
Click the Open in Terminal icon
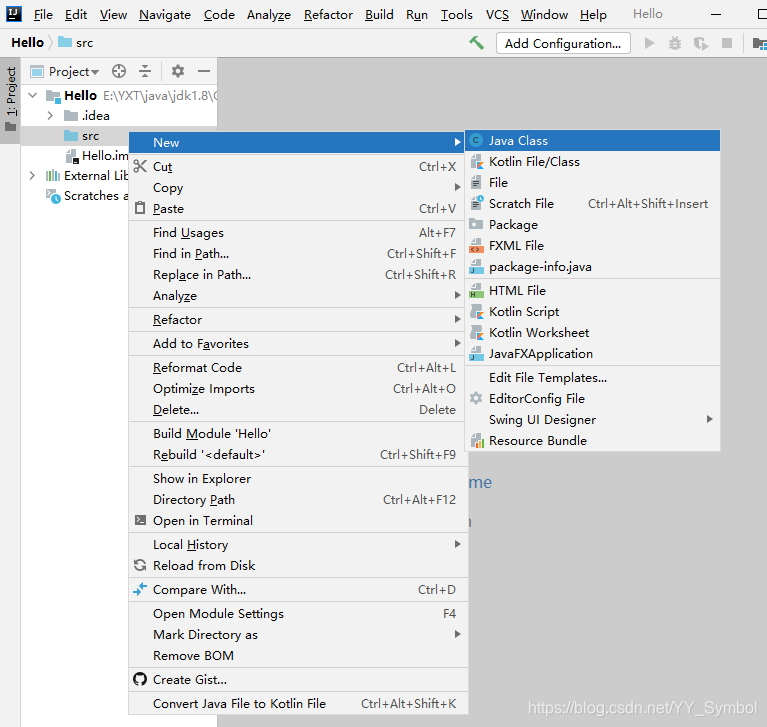(x=140, y=520)
